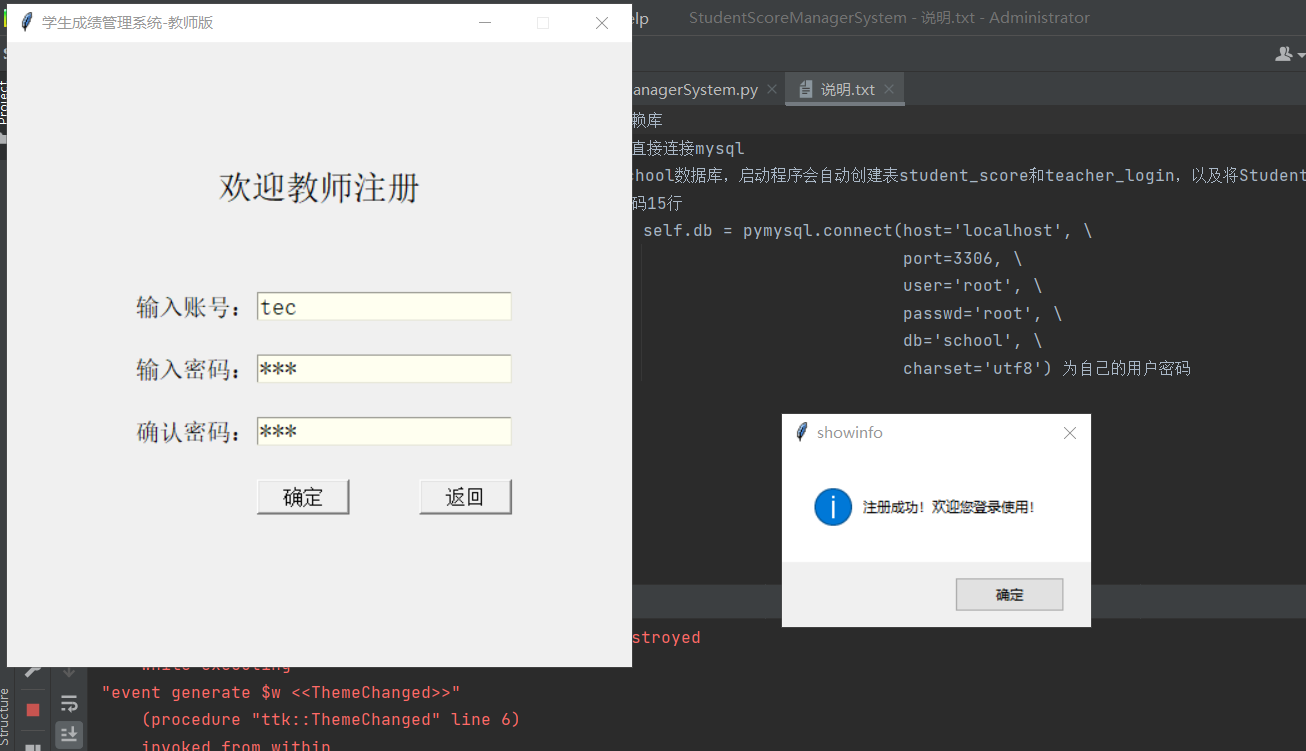Click console line event generate $w <<ThemeChanged>>
Viewport: 1306px width, 751px height.
[x=281, y=692]
